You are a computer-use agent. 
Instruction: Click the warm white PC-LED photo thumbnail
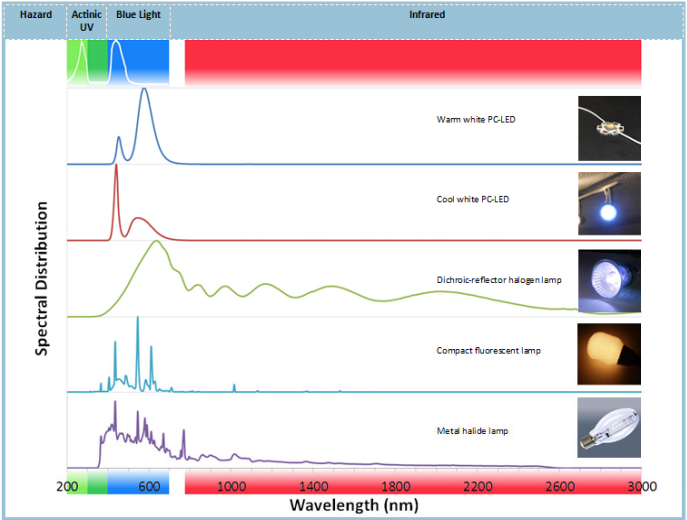click(609, 128)
